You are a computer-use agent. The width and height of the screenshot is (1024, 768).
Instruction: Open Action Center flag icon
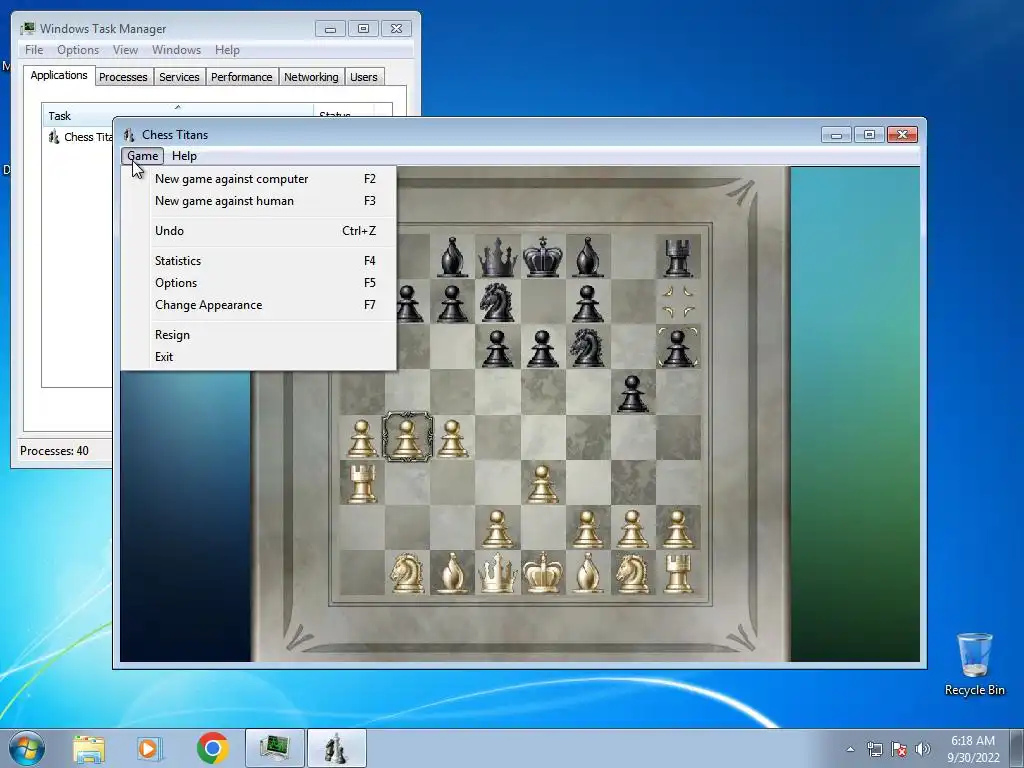click(x=899, y=750)
